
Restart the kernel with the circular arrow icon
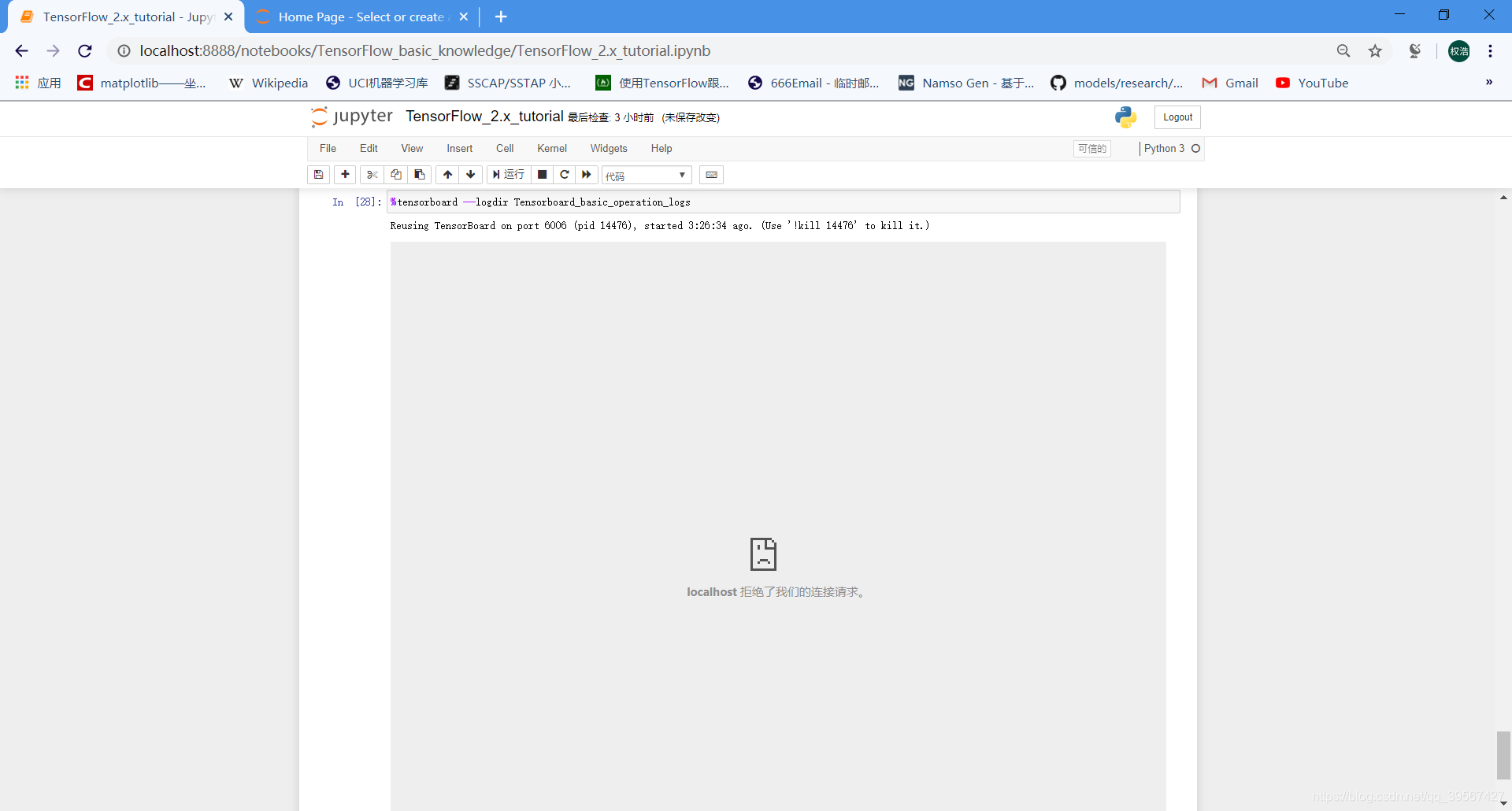tap(565, 175)
